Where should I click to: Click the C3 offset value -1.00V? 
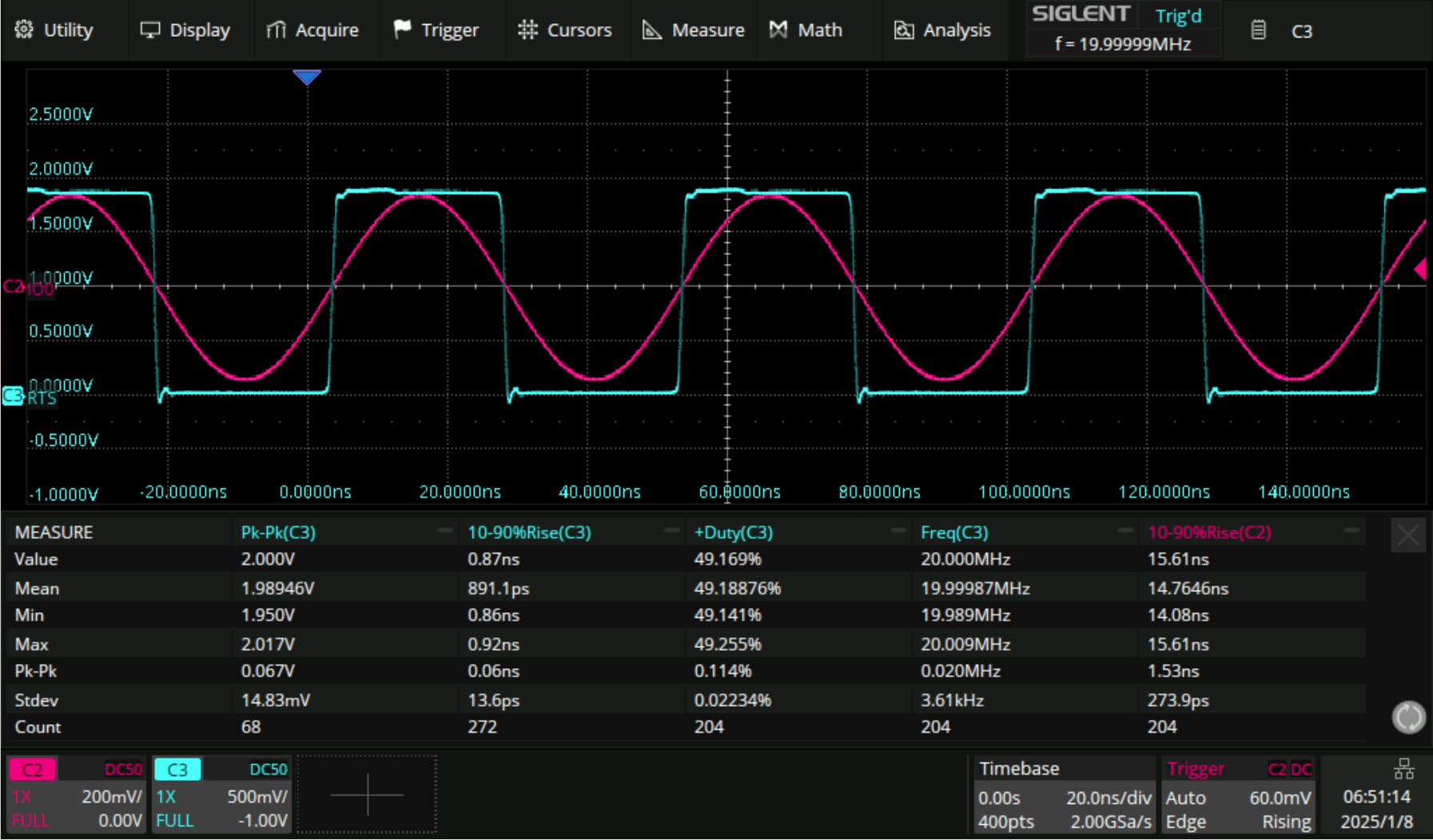click(263, 821)
